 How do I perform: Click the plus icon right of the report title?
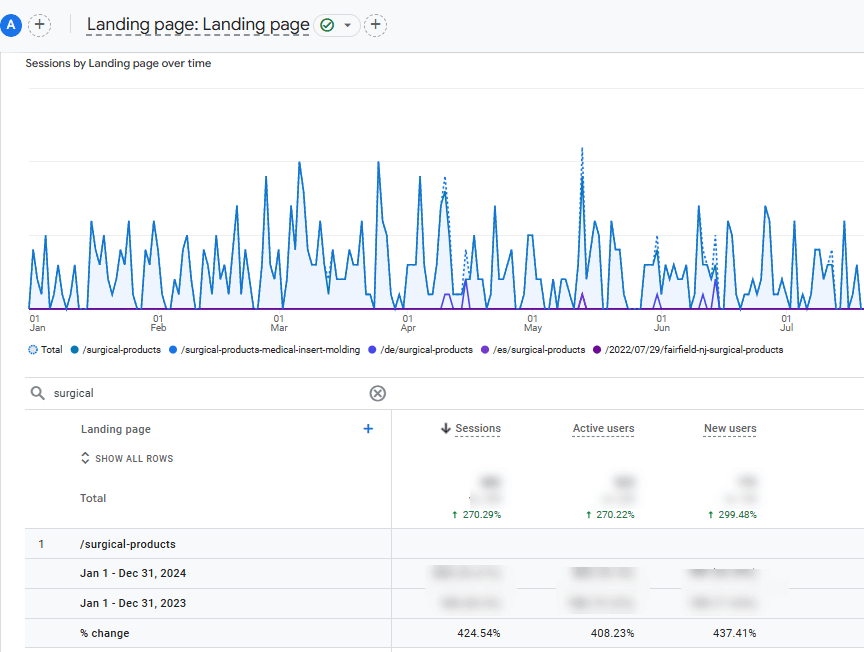click(x=375, y=25)
